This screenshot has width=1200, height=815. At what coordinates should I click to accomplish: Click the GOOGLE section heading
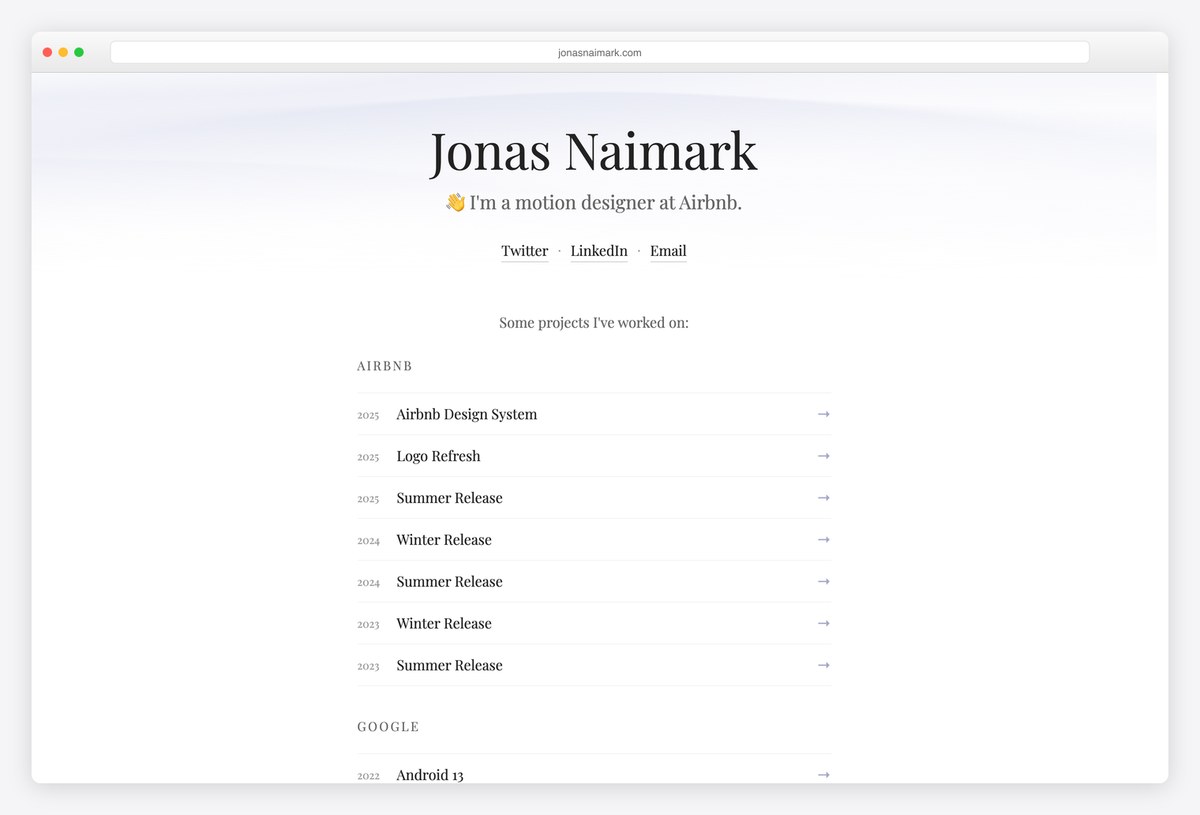pos(388,727)
